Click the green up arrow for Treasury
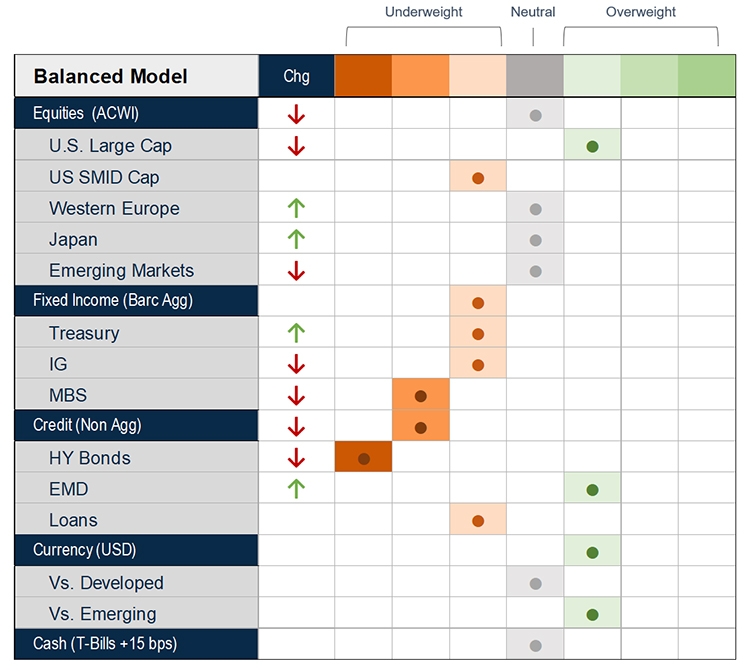 point(296,333)
